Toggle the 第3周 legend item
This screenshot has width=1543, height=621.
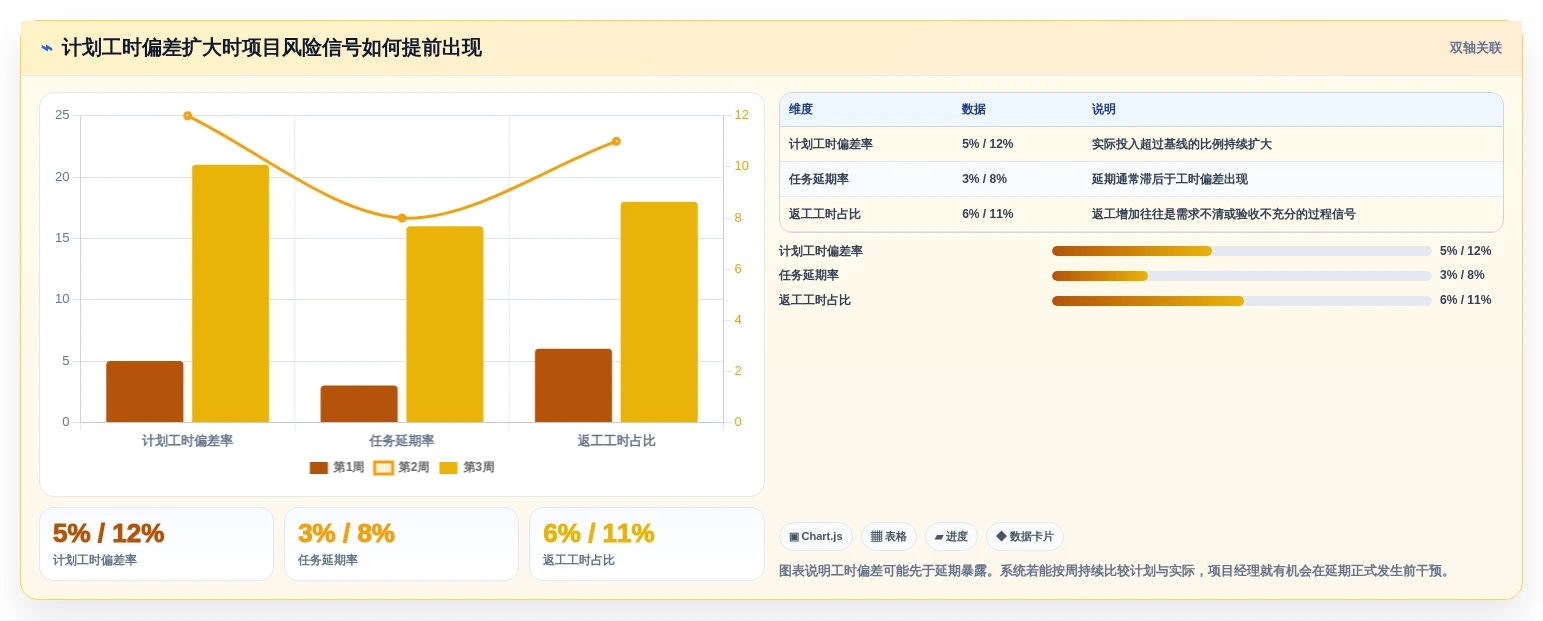pyautogui.click(x=467, y=467)
